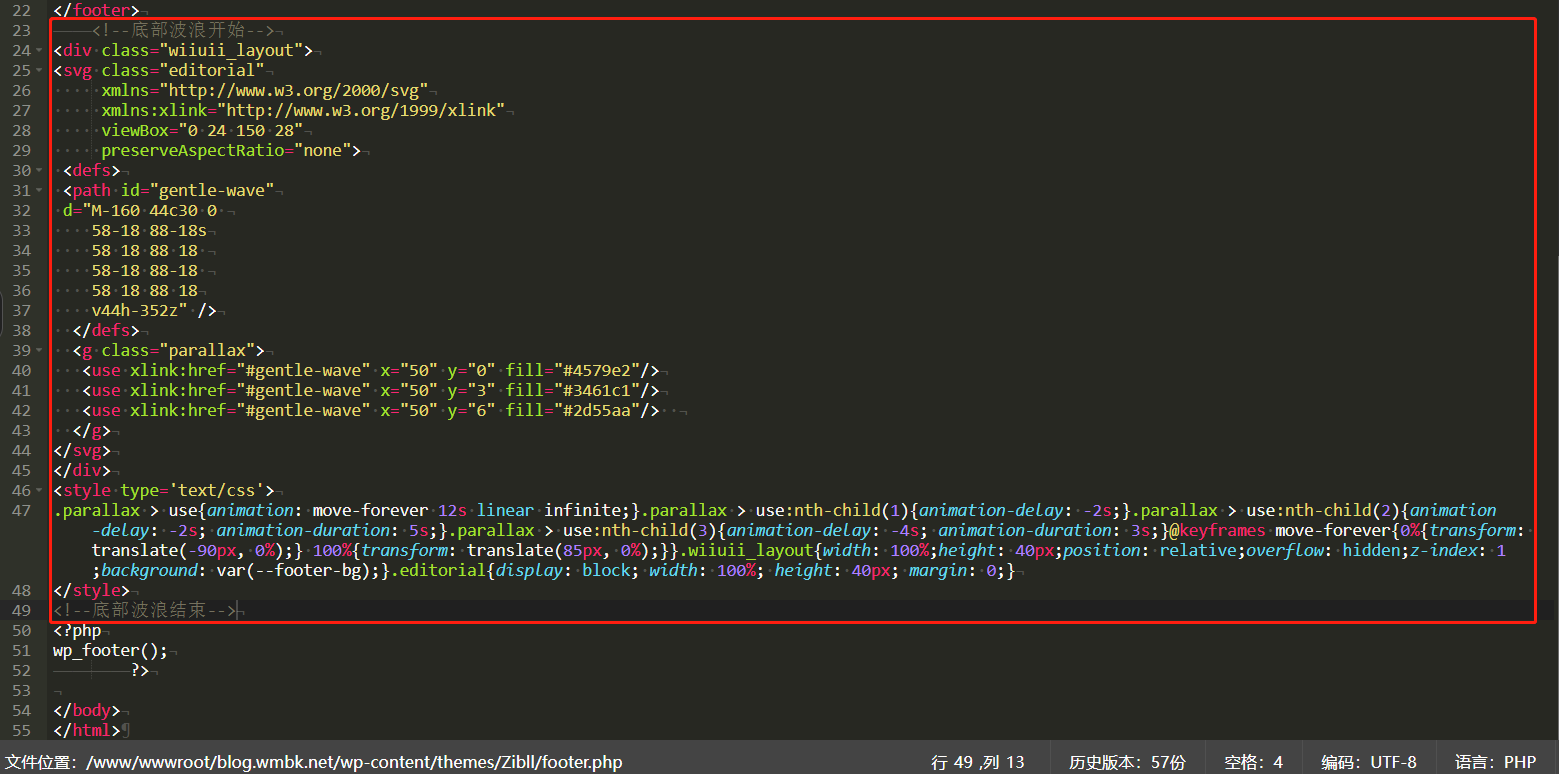Viewport: 1559px width, 774px height.
Task: Click the 行 49, 列 13 cursor position
Action: pyautogui.click(x=977, y=762)
